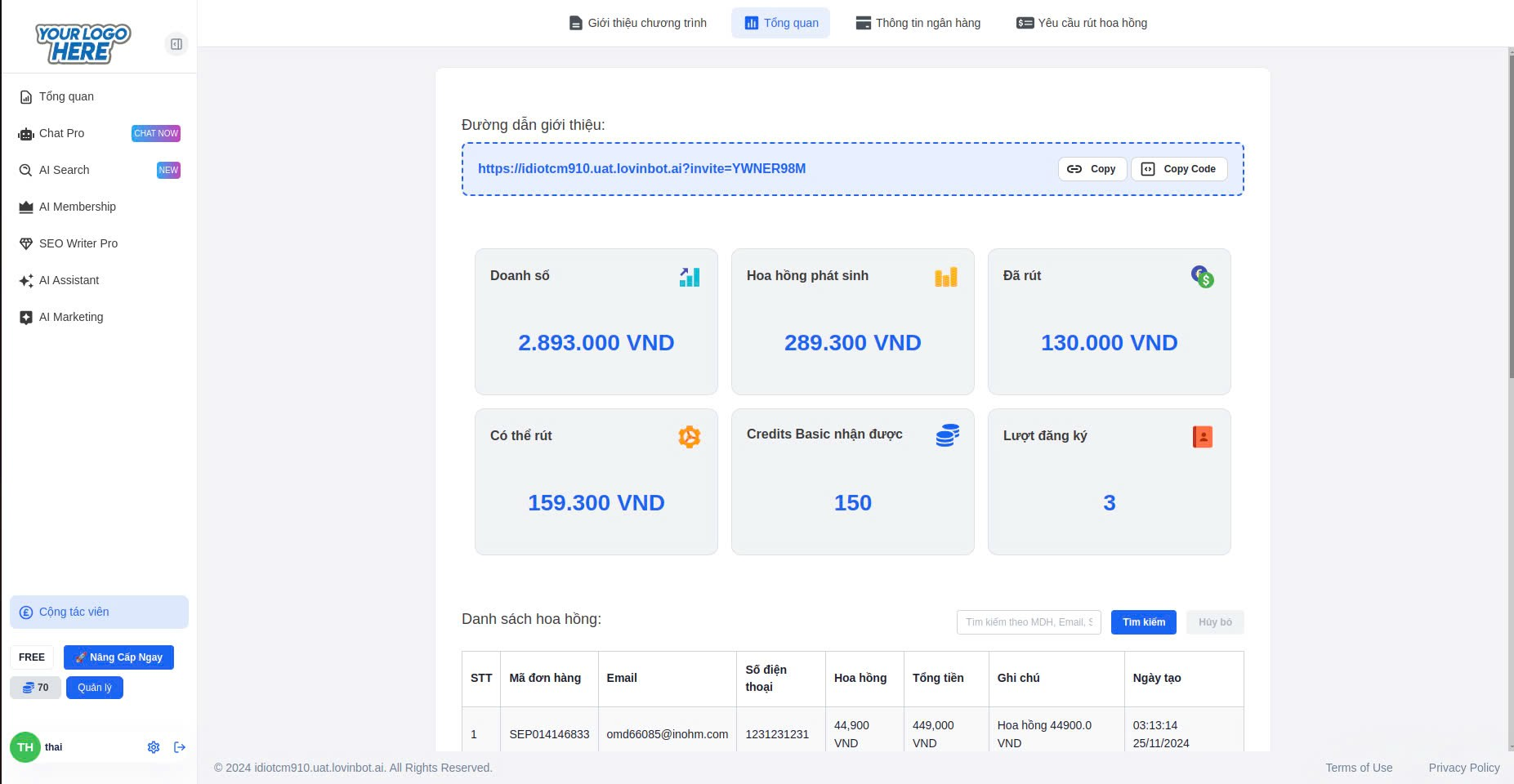Click the Lượt đăng ký contact book icon
The image size is (1514, 784).
point(1202,437)
